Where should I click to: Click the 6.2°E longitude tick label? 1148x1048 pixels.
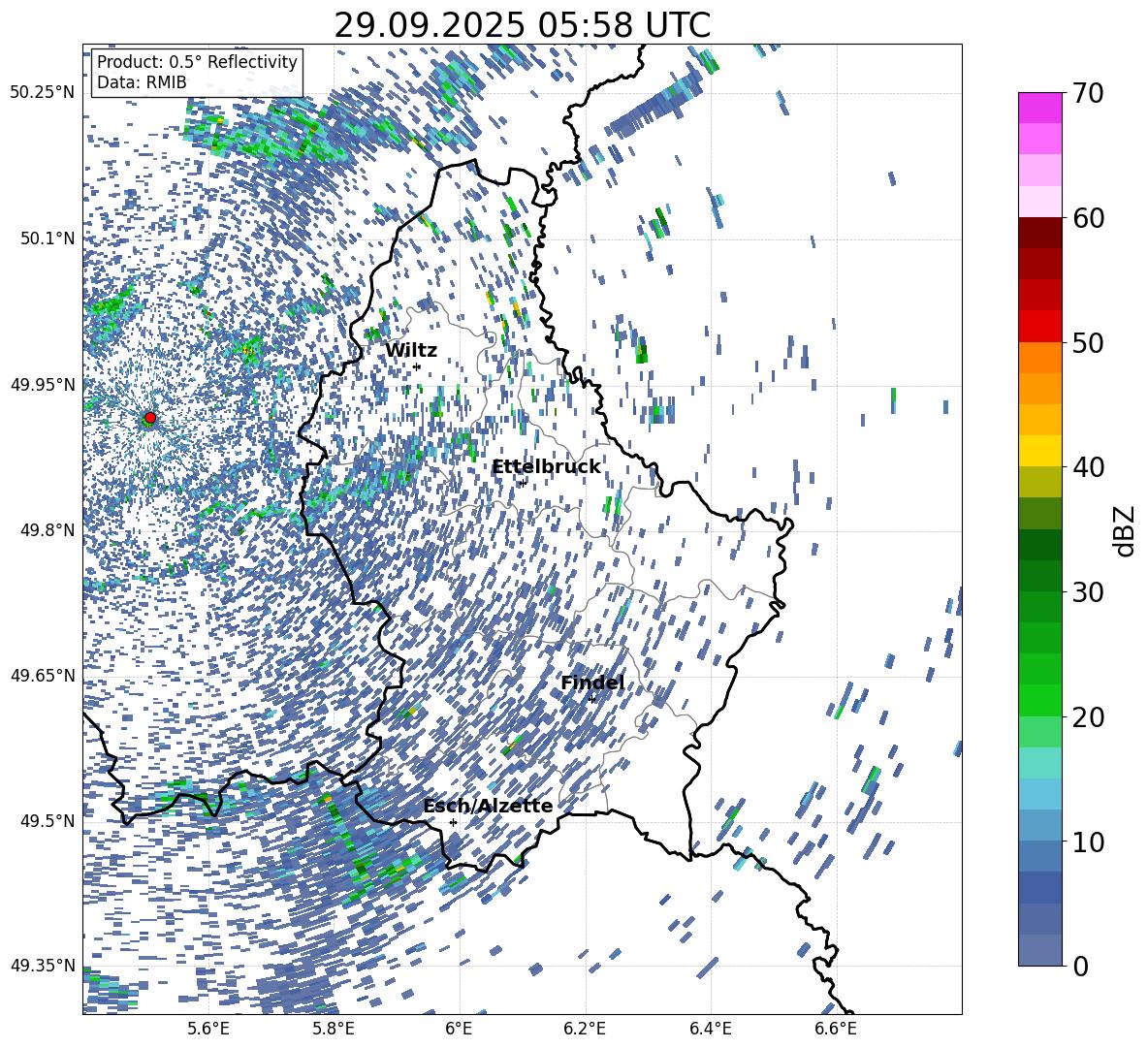click(x=585, y=1029)
